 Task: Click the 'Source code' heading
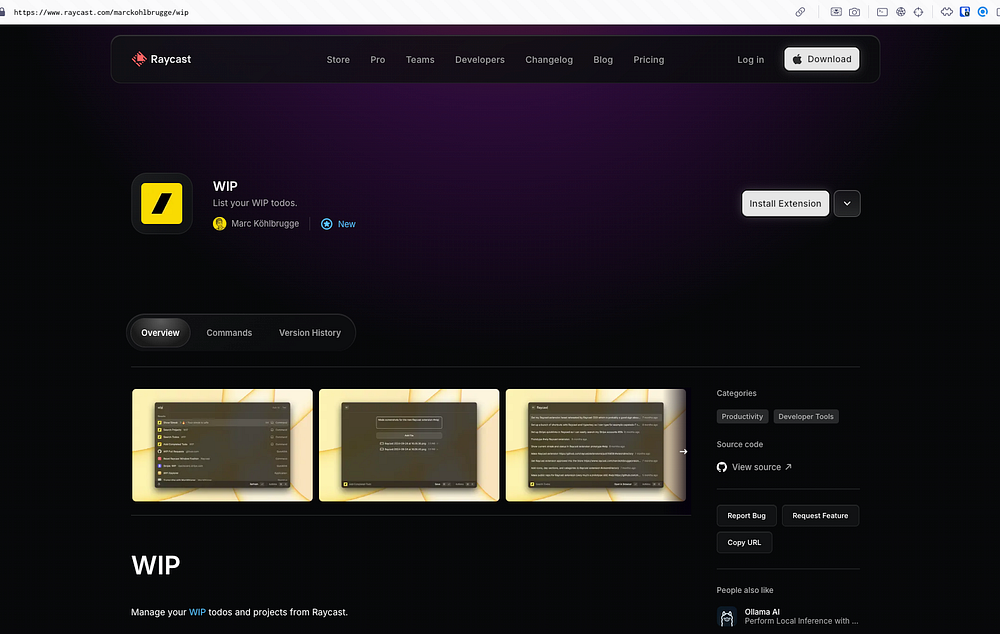[739, 445]
